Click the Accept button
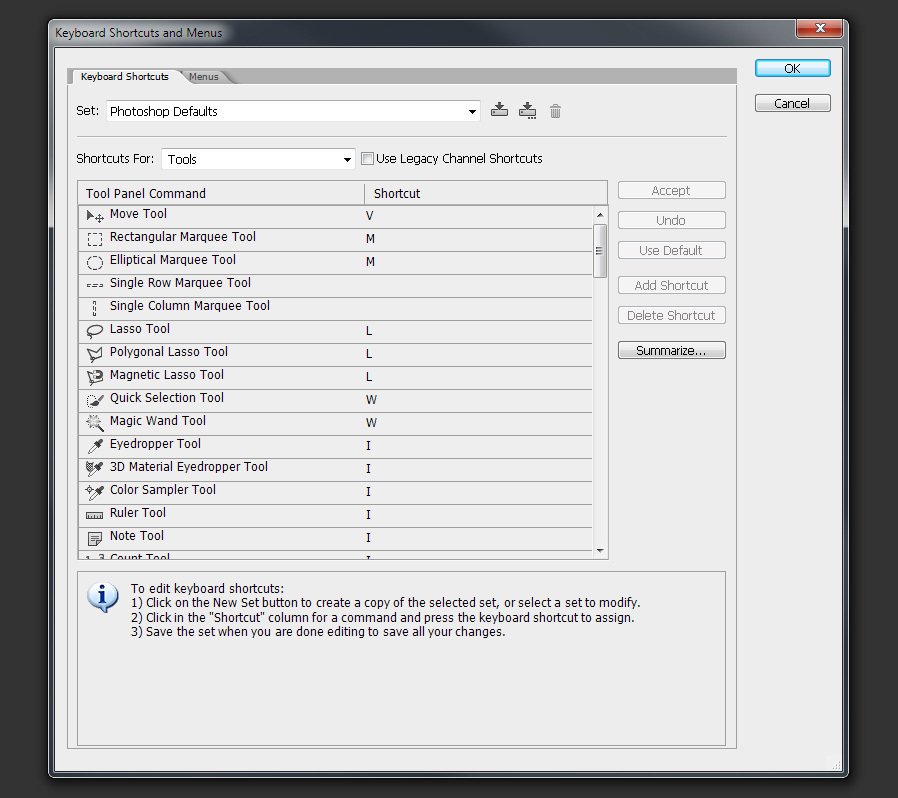Image resolution: width=898 pixels, height=798 pixels. [x=672, y=191]
